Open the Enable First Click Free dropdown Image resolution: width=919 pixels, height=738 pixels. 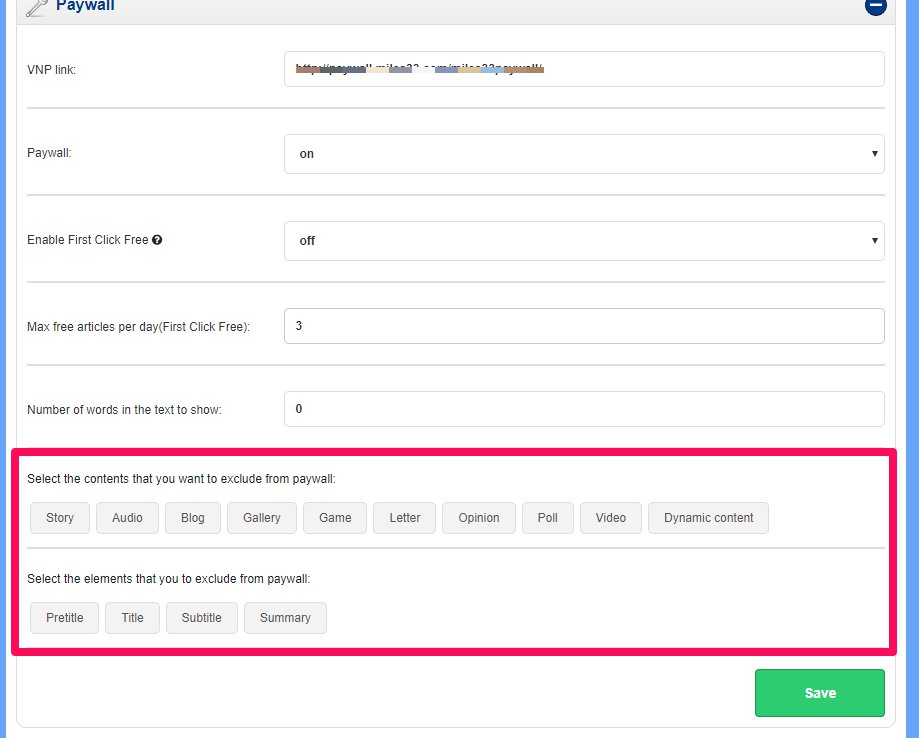584,241
